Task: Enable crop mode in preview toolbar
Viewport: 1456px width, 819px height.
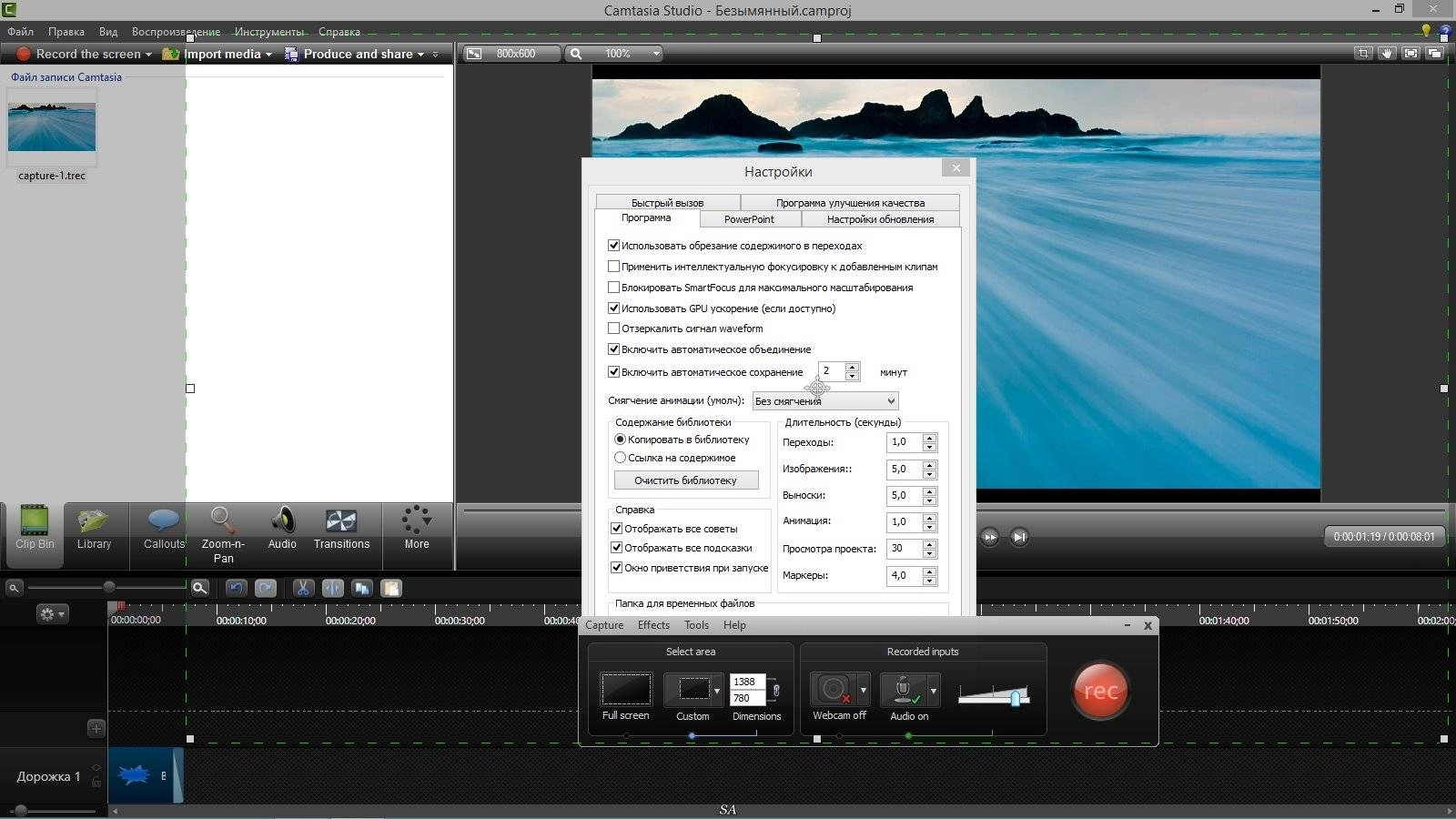Action: (x=1362, y=53)
